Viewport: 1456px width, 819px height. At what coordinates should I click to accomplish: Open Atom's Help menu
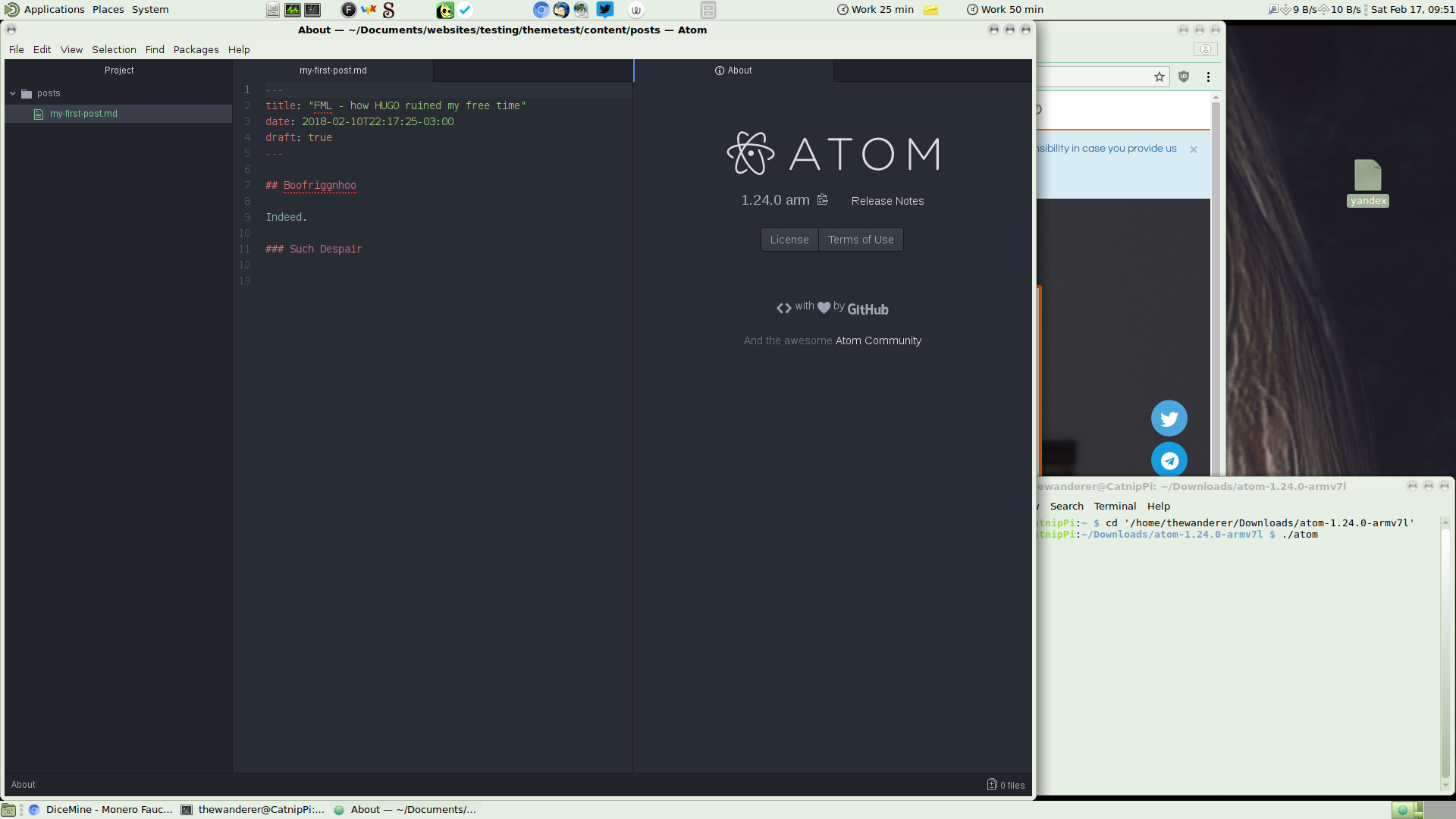pyautogui.click(x=239, y=49)
